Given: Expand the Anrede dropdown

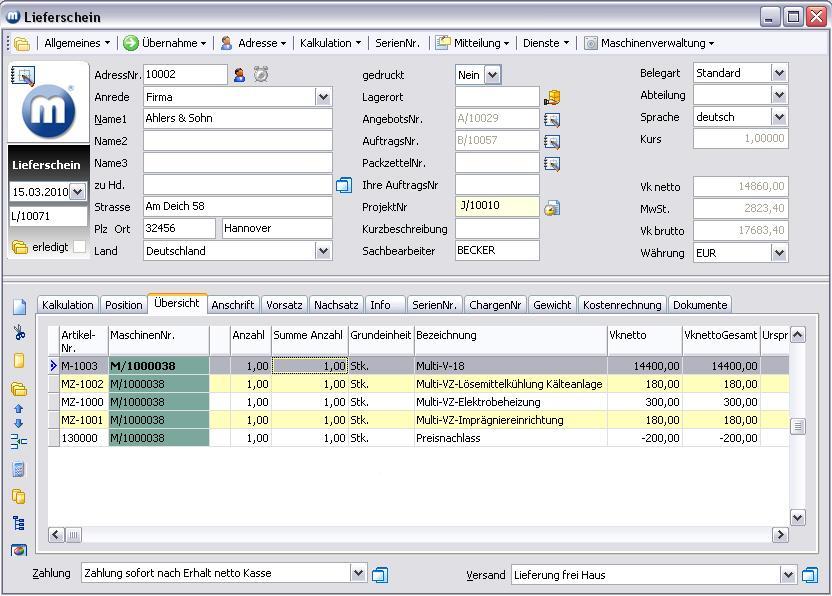Looking at the screenshot, I should [x=323, y=97].
